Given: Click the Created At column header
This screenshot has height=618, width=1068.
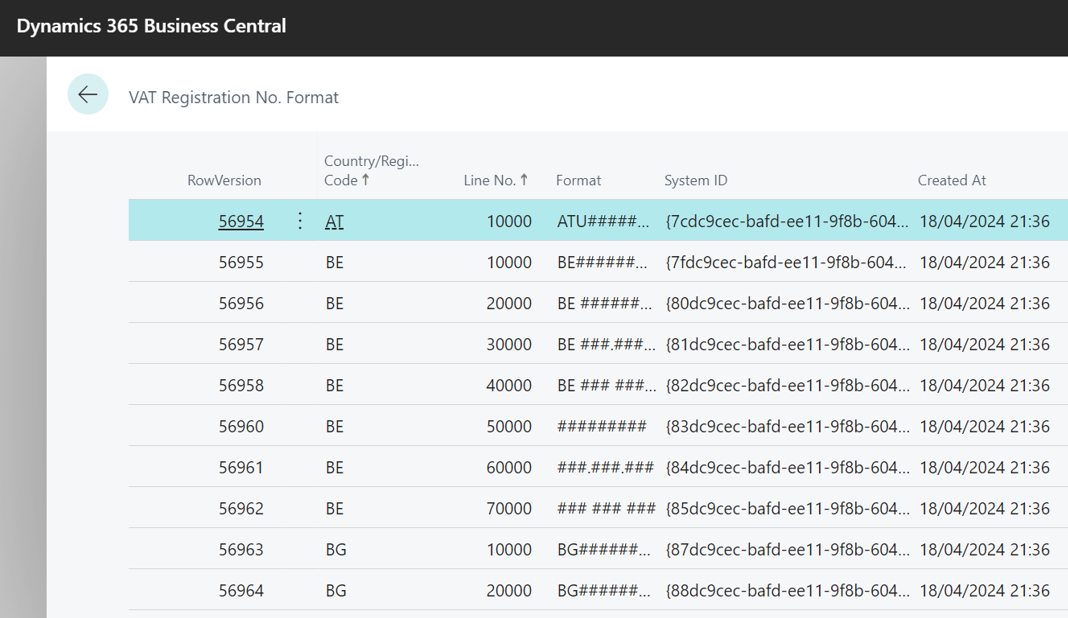Looking at the screenshot, I should (951, 180).
